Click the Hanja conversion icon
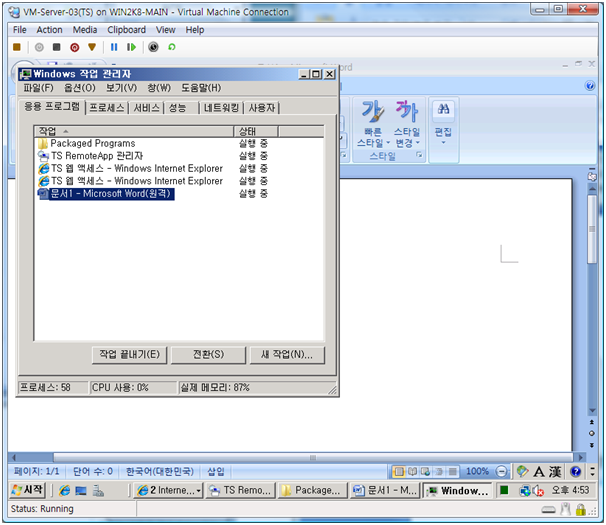Screen dimensions: 606x525 point(555,472)
